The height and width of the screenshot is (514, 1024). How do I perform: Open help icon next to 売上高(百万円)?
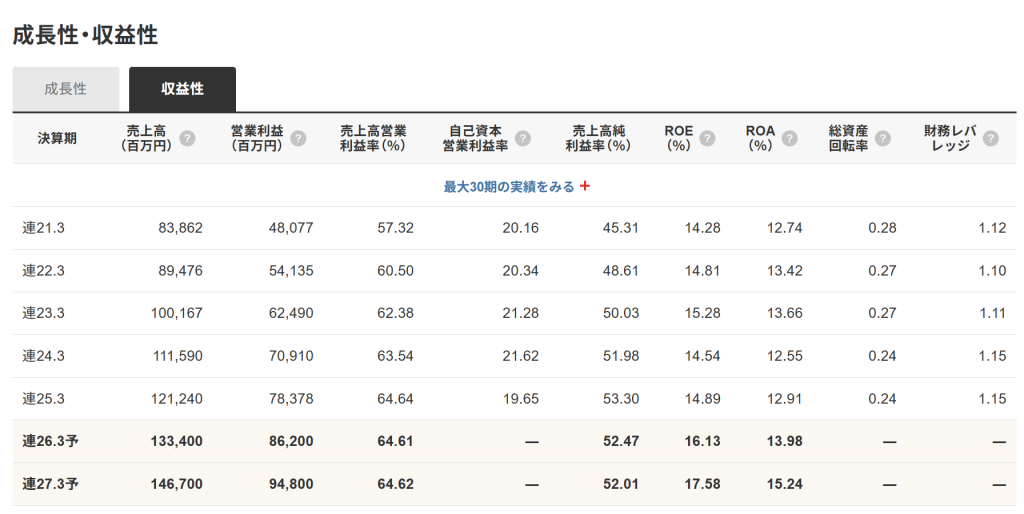click(187, 138)
